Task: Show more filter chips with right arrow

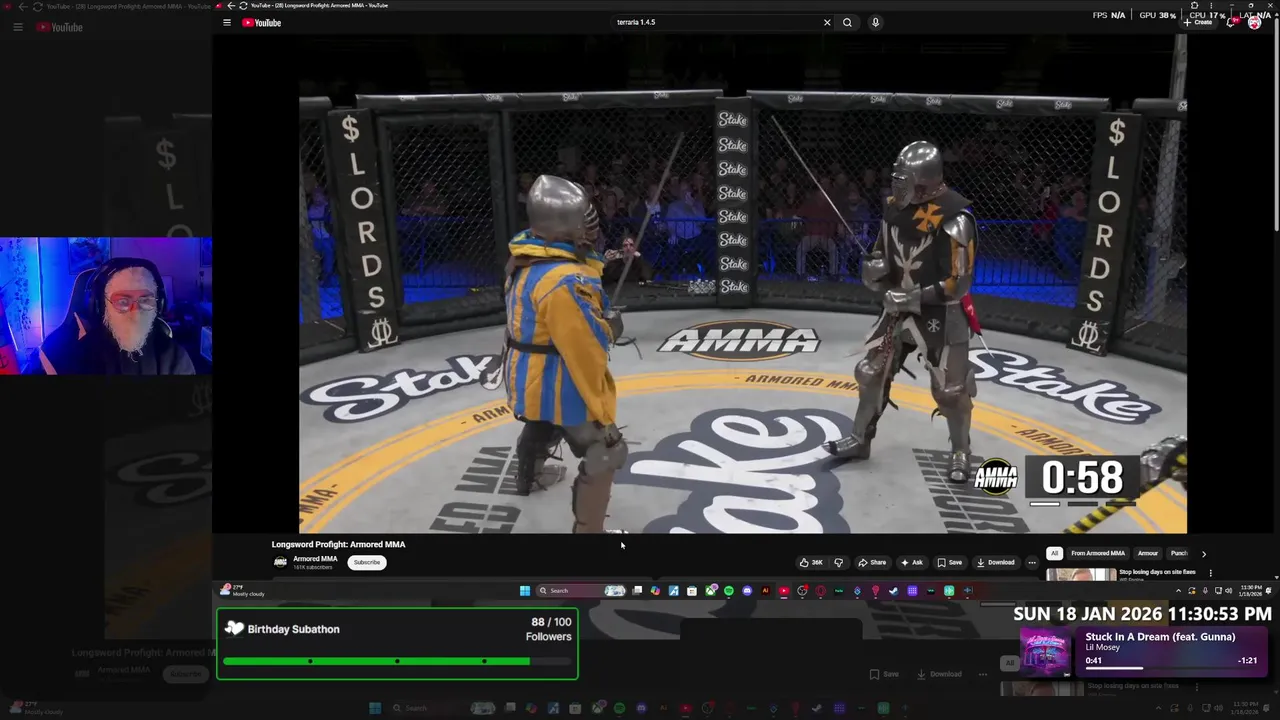Action: click(x=1204, y=553)
